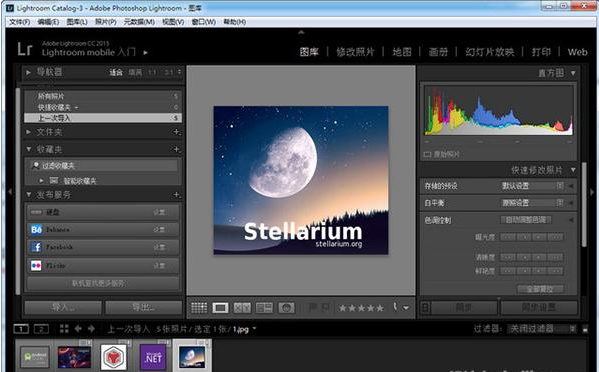This screenshot has height=372, width=599.
Task: Add new collection with plus icon
Action: [176, 149]
